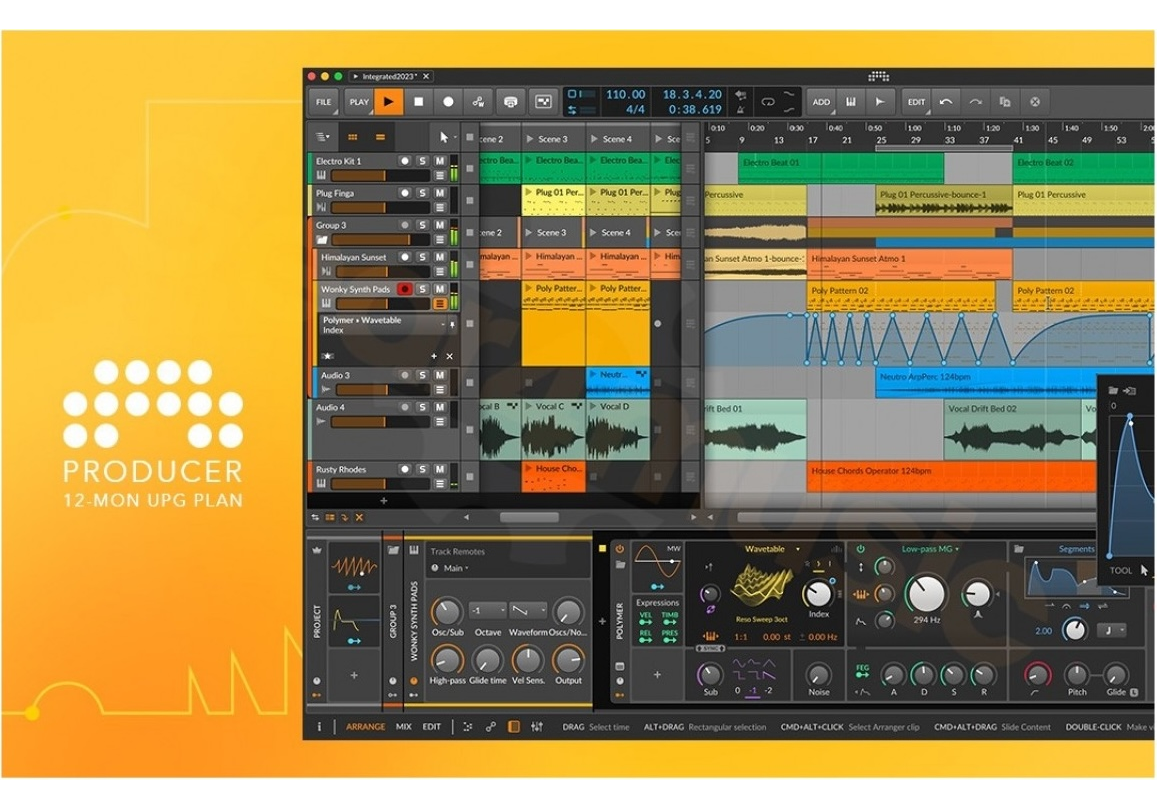Image resolution: width=1157 pixels, height=810 pixels.
Task: Open the FILE menu dropdown
Action: tap(324, 102)
